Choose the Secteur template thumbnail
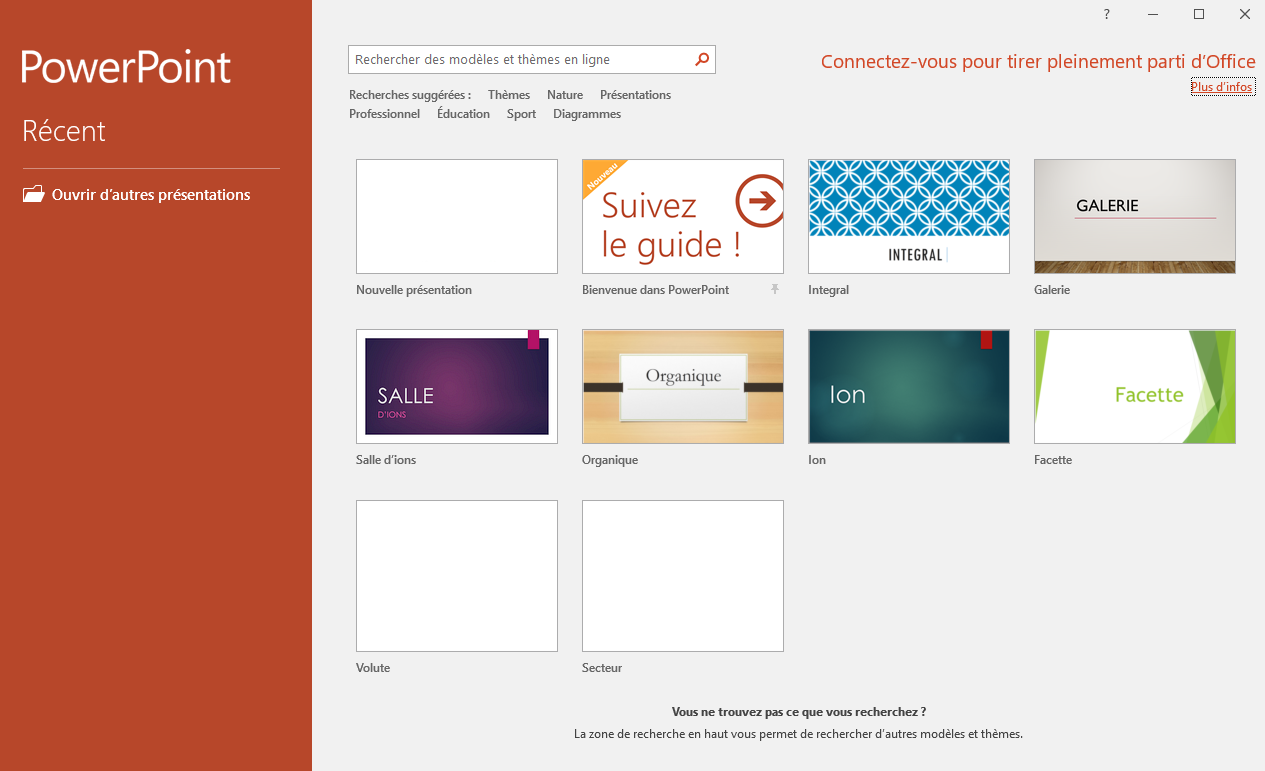This screenshot has width=1265, height=771. pyautogui.click(x=683, y=576)
